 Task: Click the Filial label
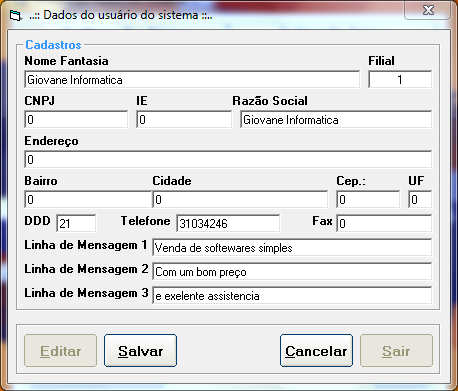coord(381,61)
